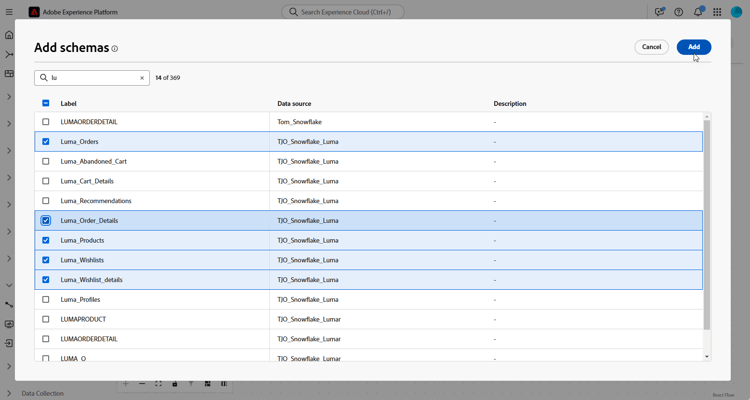This screenshot has width=750, height=400.
Task: Click the Add button
Action: click(694, 47)
